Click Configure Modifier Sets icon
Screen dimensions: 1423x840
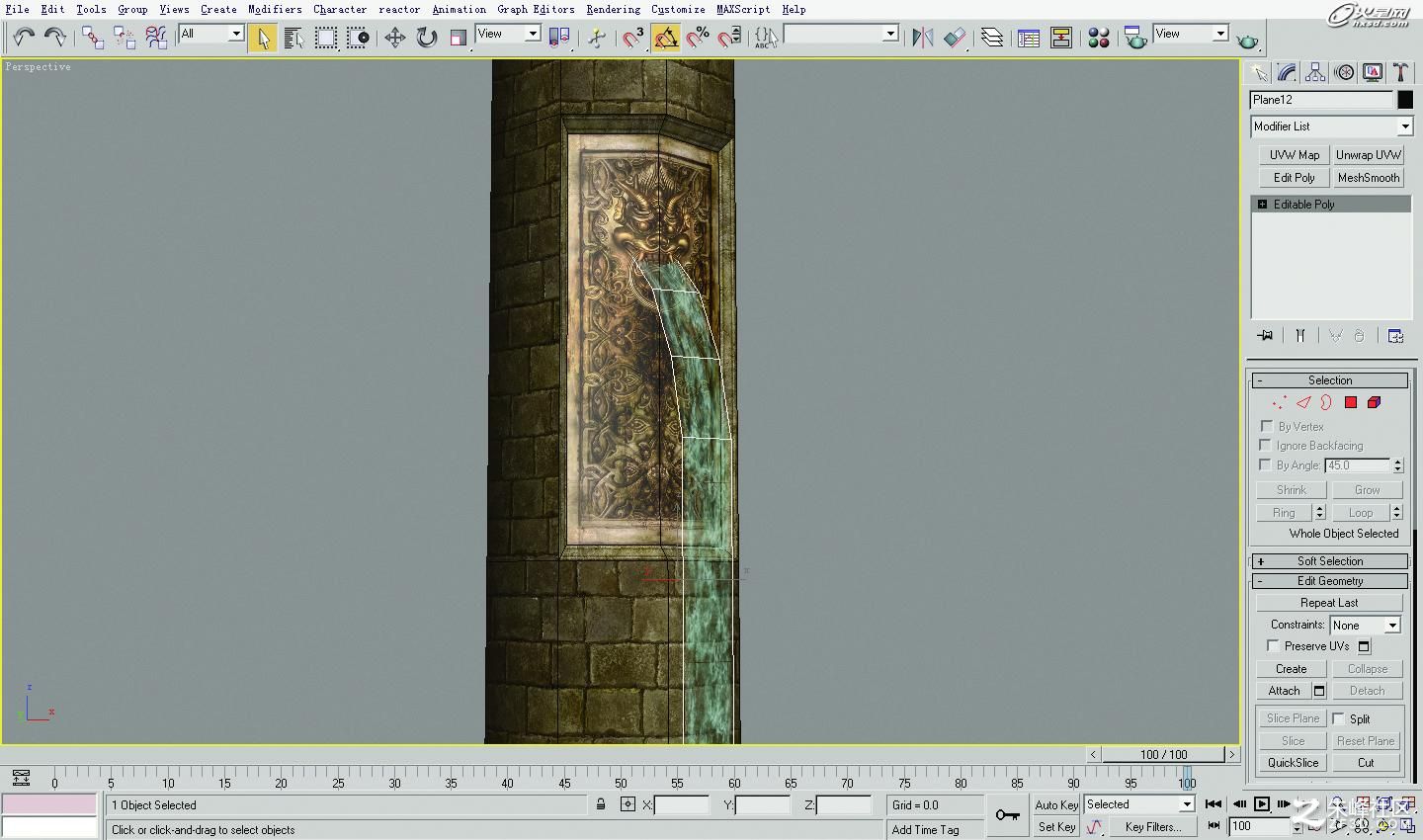[x=1395, y=336]
